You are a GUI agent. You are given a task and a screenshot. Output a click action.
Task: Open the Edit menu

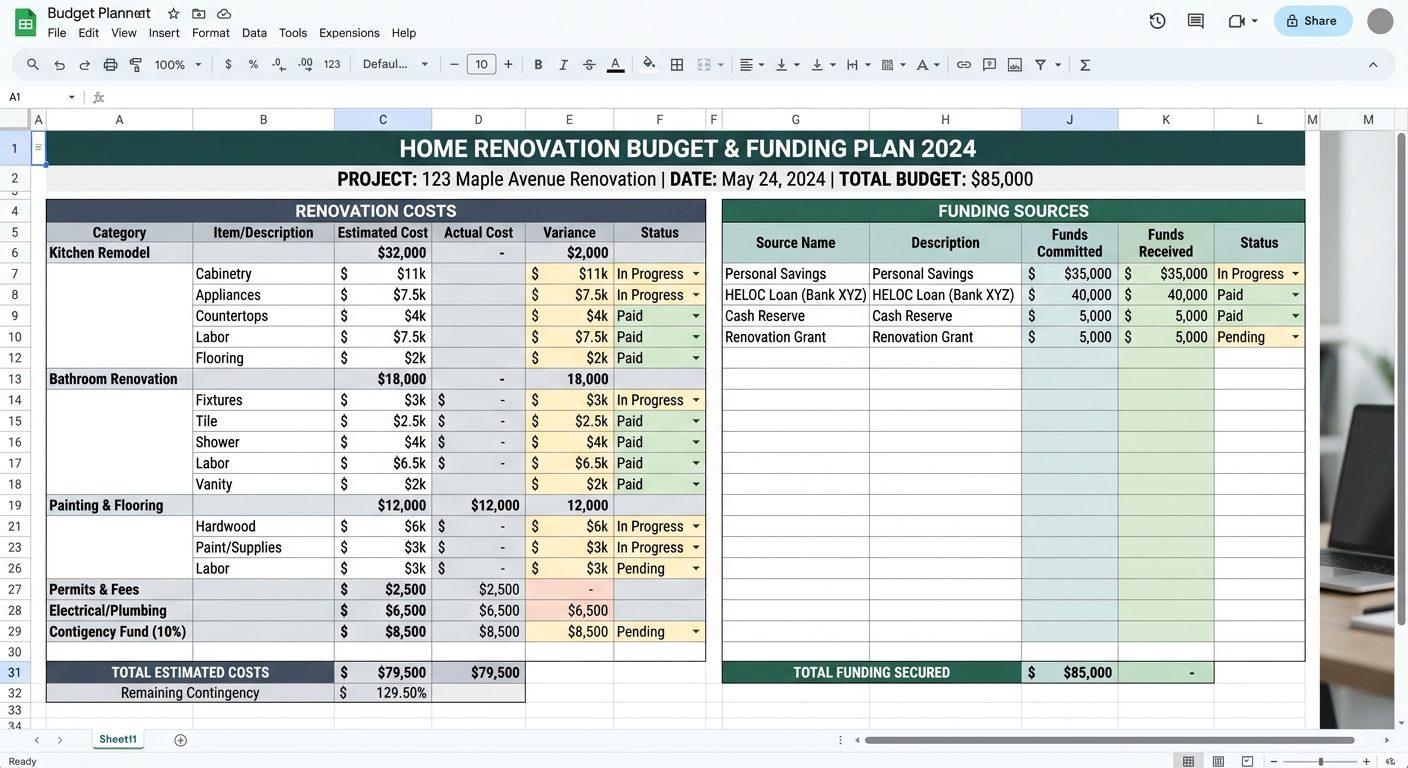pos(88,33)
